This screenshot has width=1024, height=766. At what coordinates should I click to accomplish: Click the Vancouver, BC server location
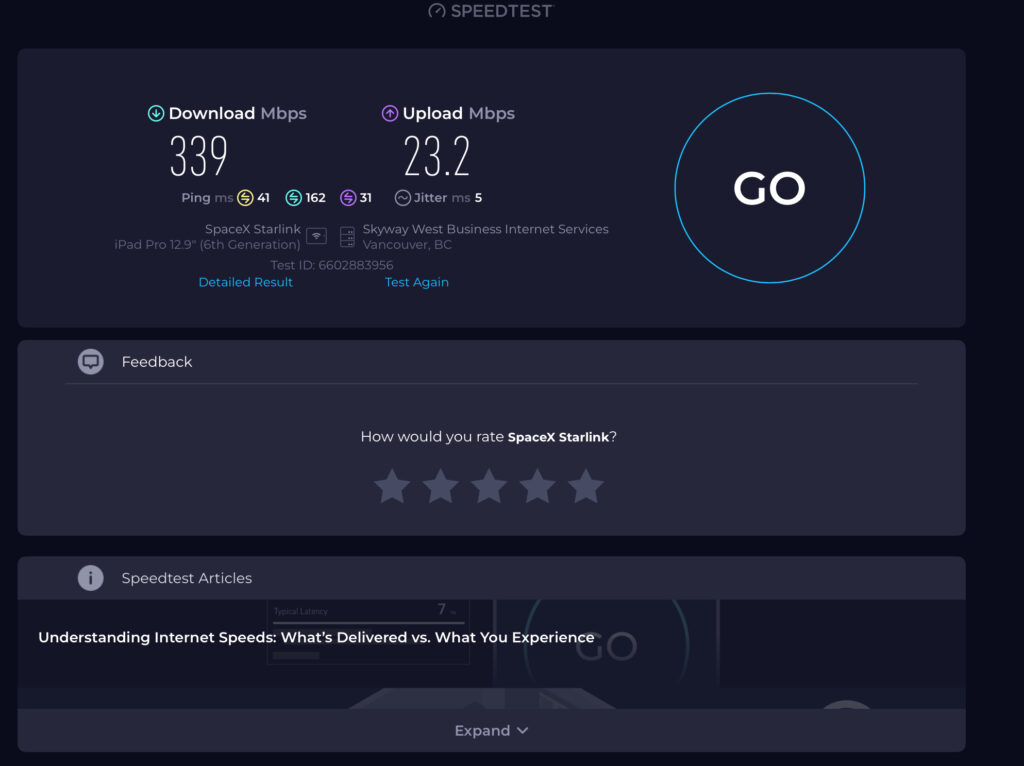click(407, 245)
